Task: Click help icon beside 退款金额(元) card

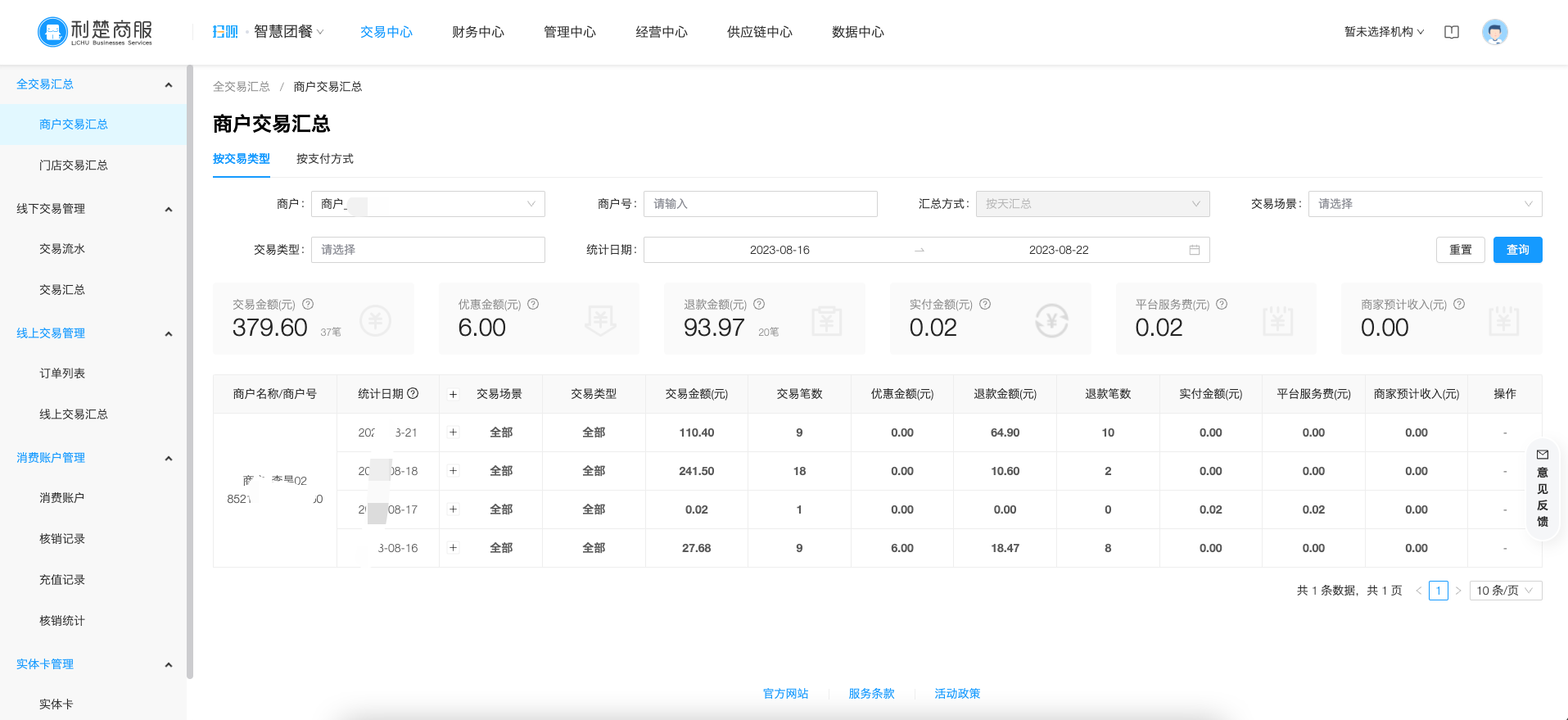Action: (759, 304)
